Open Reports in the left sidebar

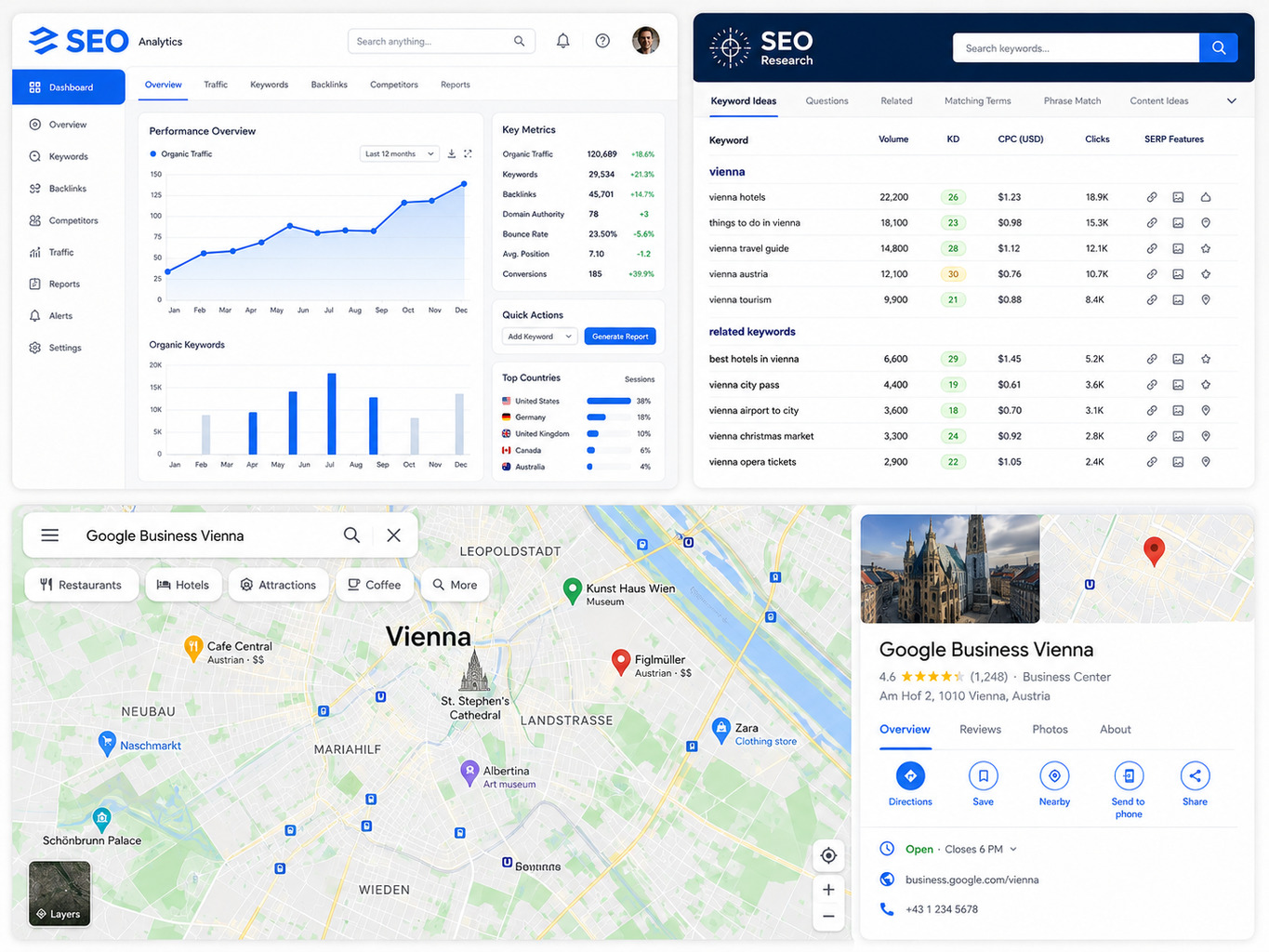pyautogui.click(x=55, y=284)
